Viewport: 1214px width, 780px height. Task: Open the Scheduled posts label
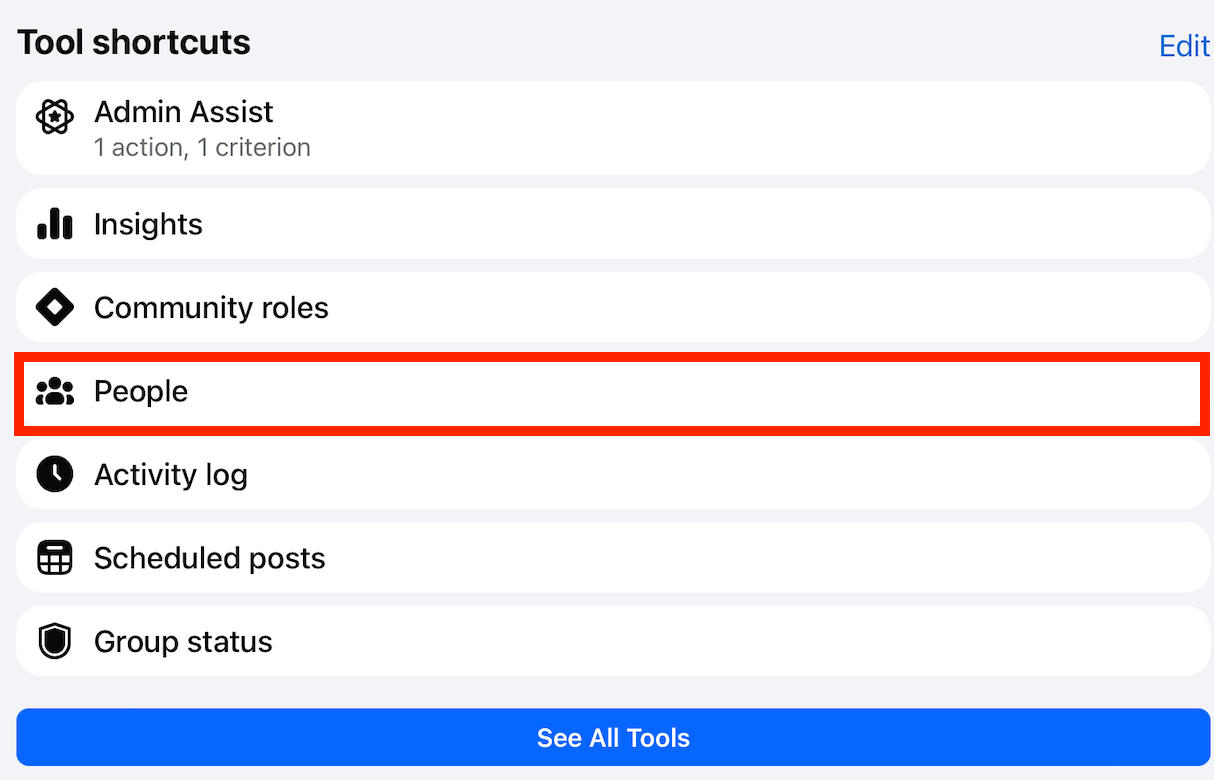coord(210,558)
